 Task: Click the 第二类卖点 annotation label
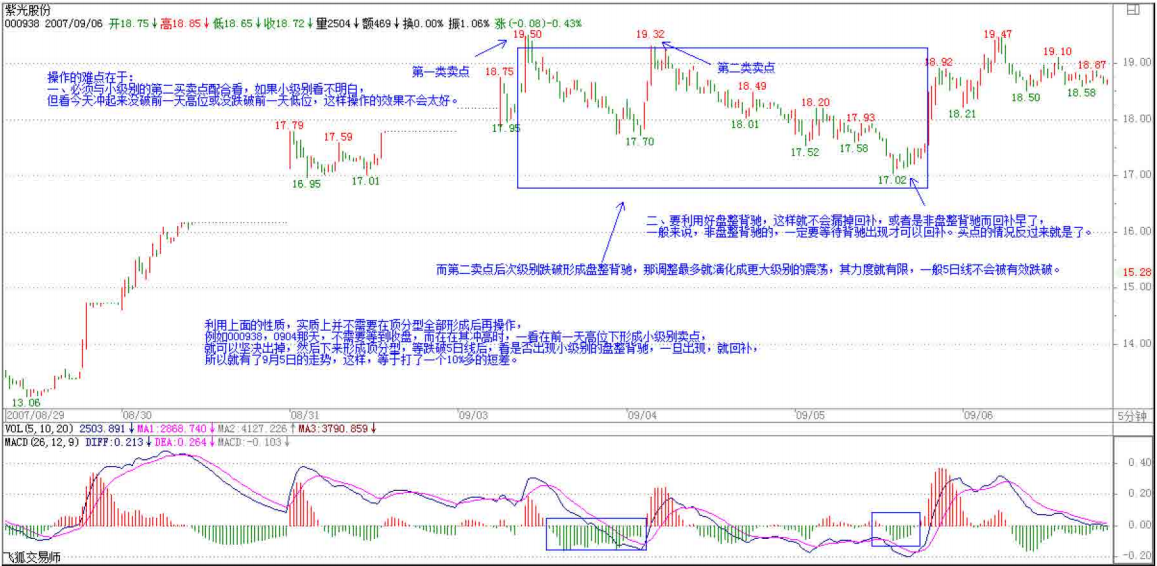(x=746, y=67)
